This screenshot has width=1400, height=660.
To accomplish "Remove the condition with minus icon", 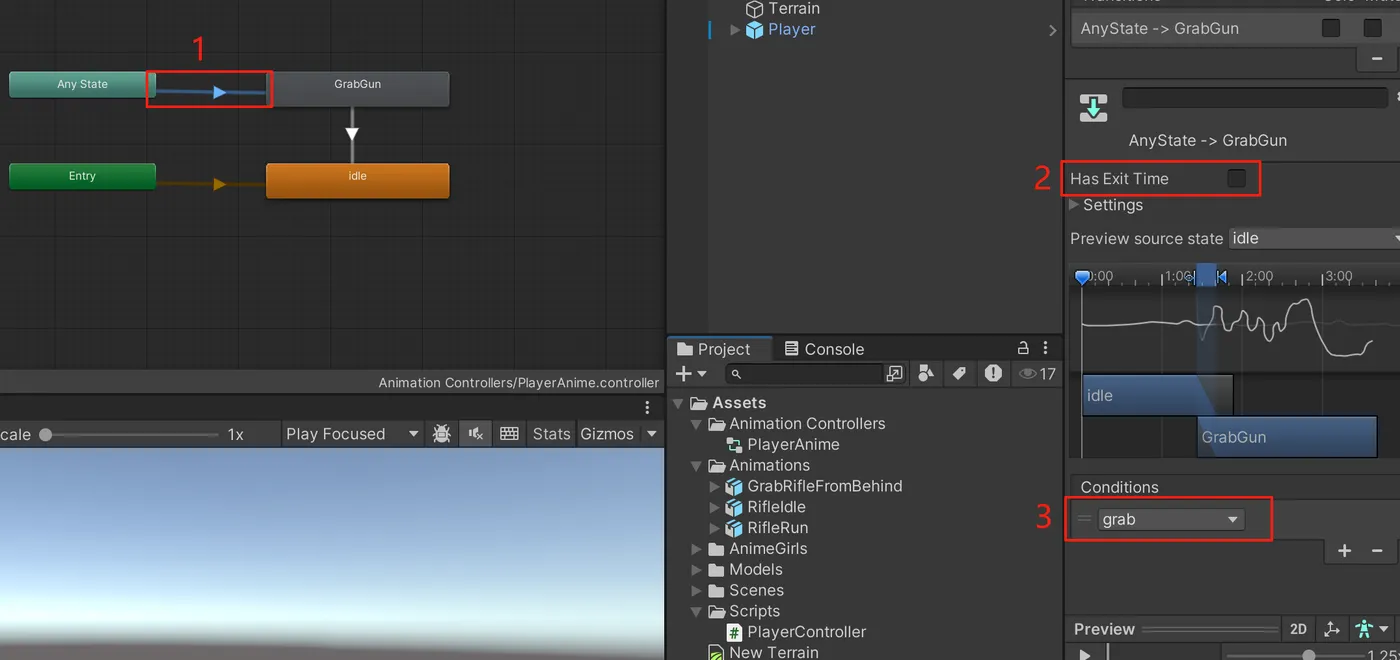I will pos(1377,551).
